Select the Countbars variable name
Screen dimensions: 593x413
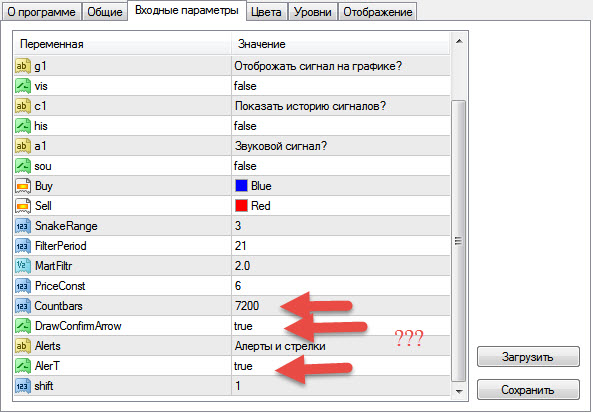[58, 306]
